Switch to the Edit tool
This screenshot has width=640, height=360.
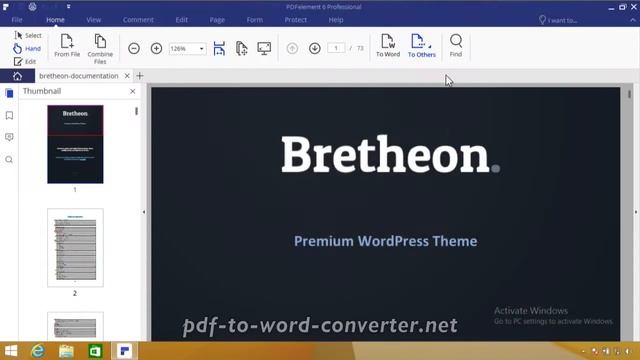pos(25,62)
